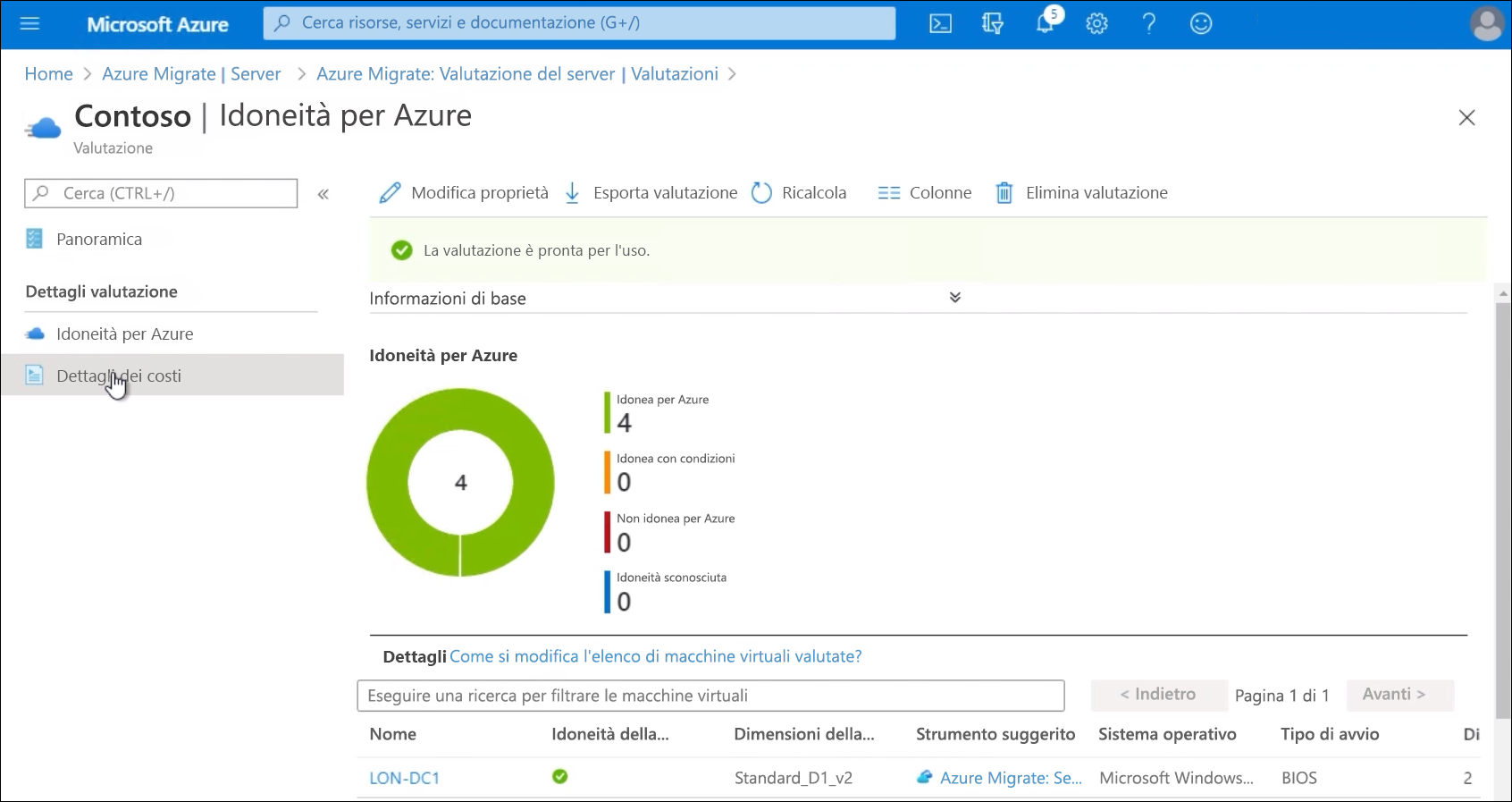Click the red Non idonea per Azure legend bar

coord(608,532)
